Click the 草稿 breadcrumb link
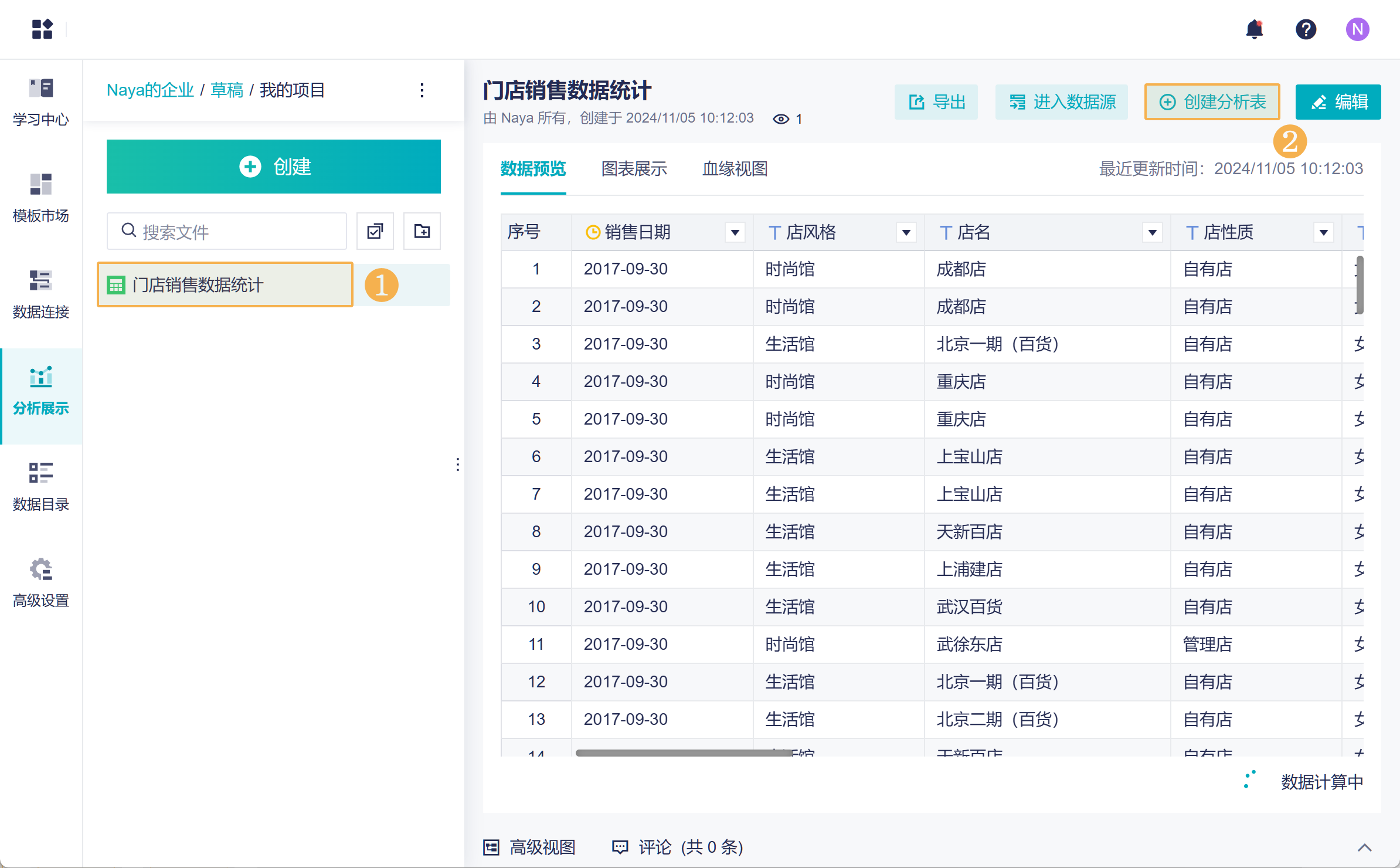The height and width of the screenshot is (868, 1400). [x=226, y=90]
